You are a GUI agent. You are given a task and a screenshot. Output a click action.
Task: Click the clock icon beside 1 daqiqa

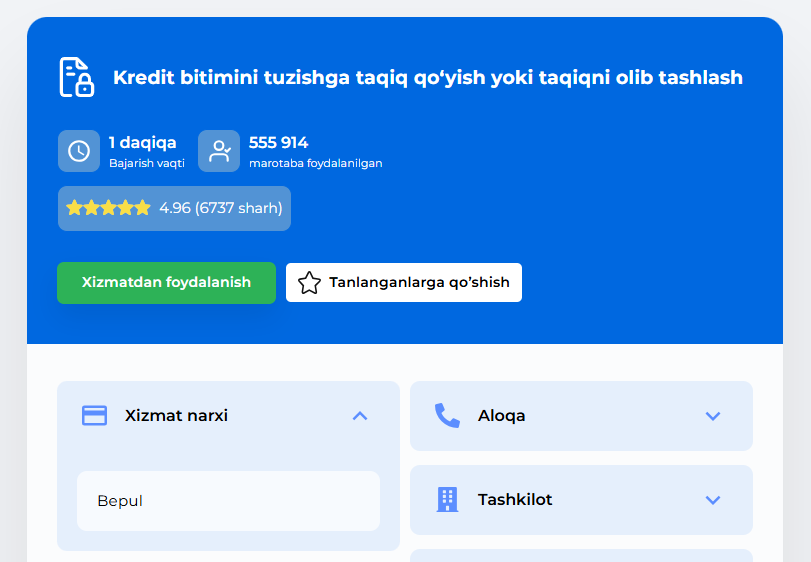(79, 151)
